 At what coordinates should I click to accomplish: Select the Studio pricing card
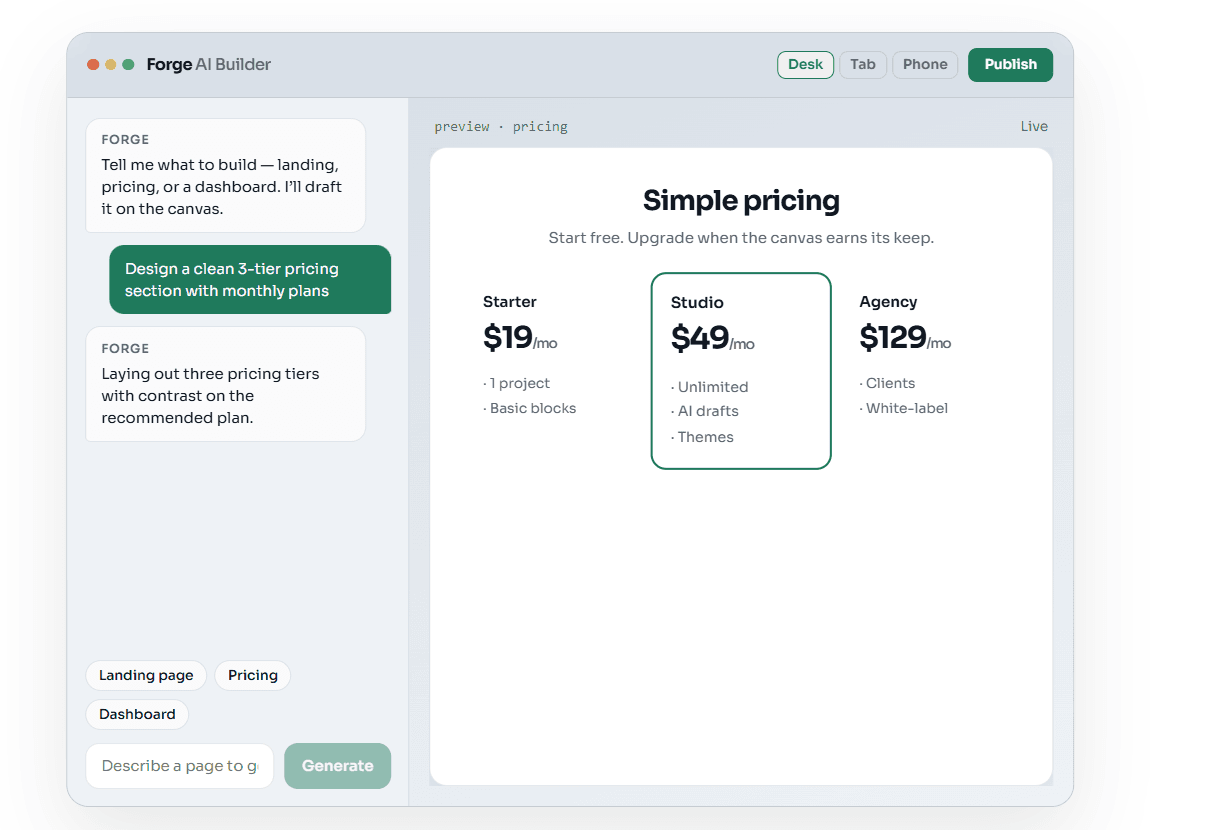pos(741,371)
